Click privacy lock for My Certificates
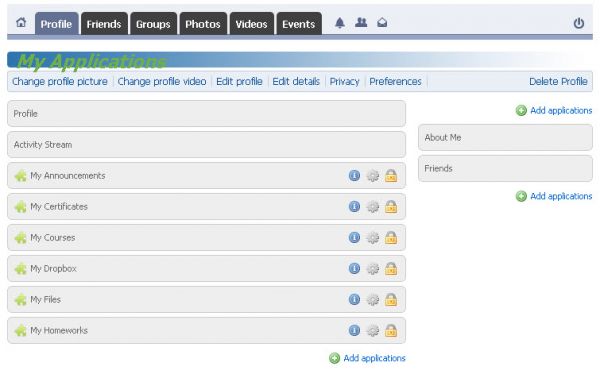600x374 pixels. point(391,207)
